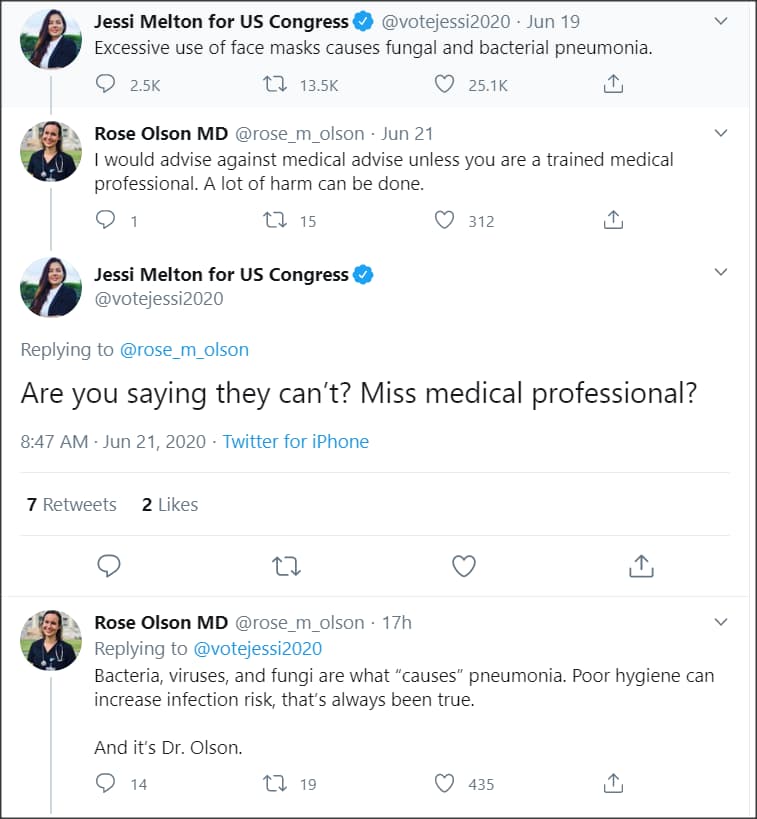The width and height of the screenshot is (757, 819).
Task: Like Rose Olson's tweet with 312 likes
Action: [x=445, y=220]
